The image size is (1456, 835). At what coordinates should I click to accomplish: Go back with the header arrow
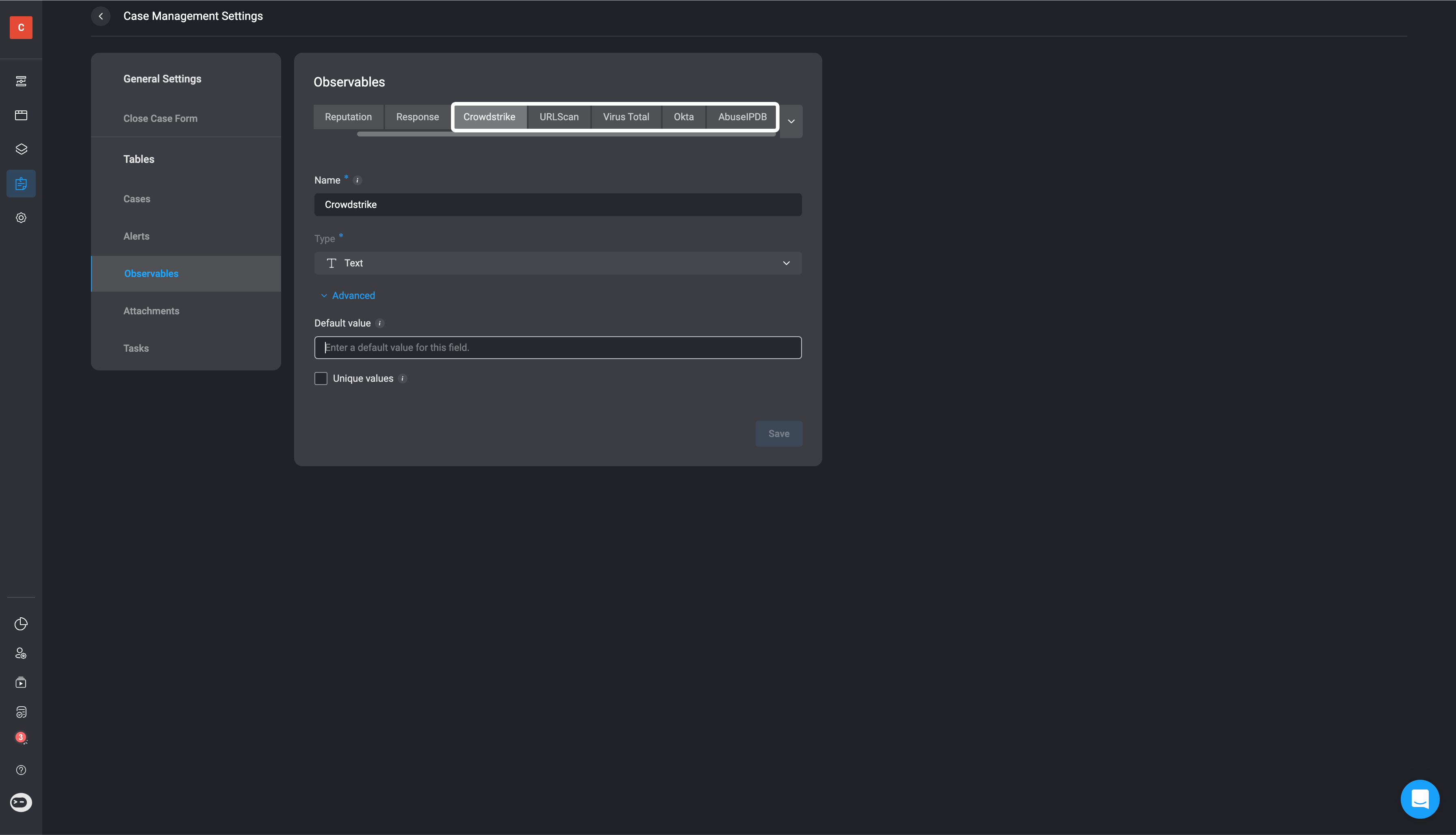click(x=101, y=16)
